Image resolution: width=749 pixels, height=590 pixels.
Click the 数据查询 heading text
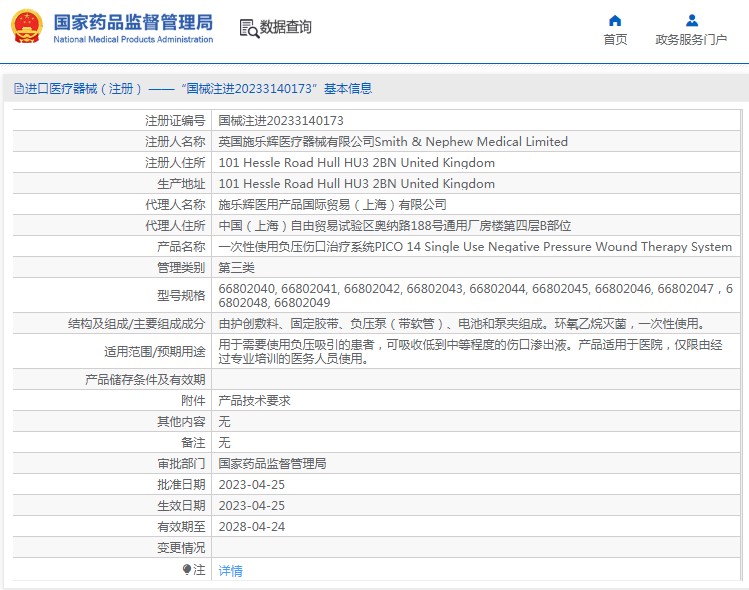tap(285, 27)
